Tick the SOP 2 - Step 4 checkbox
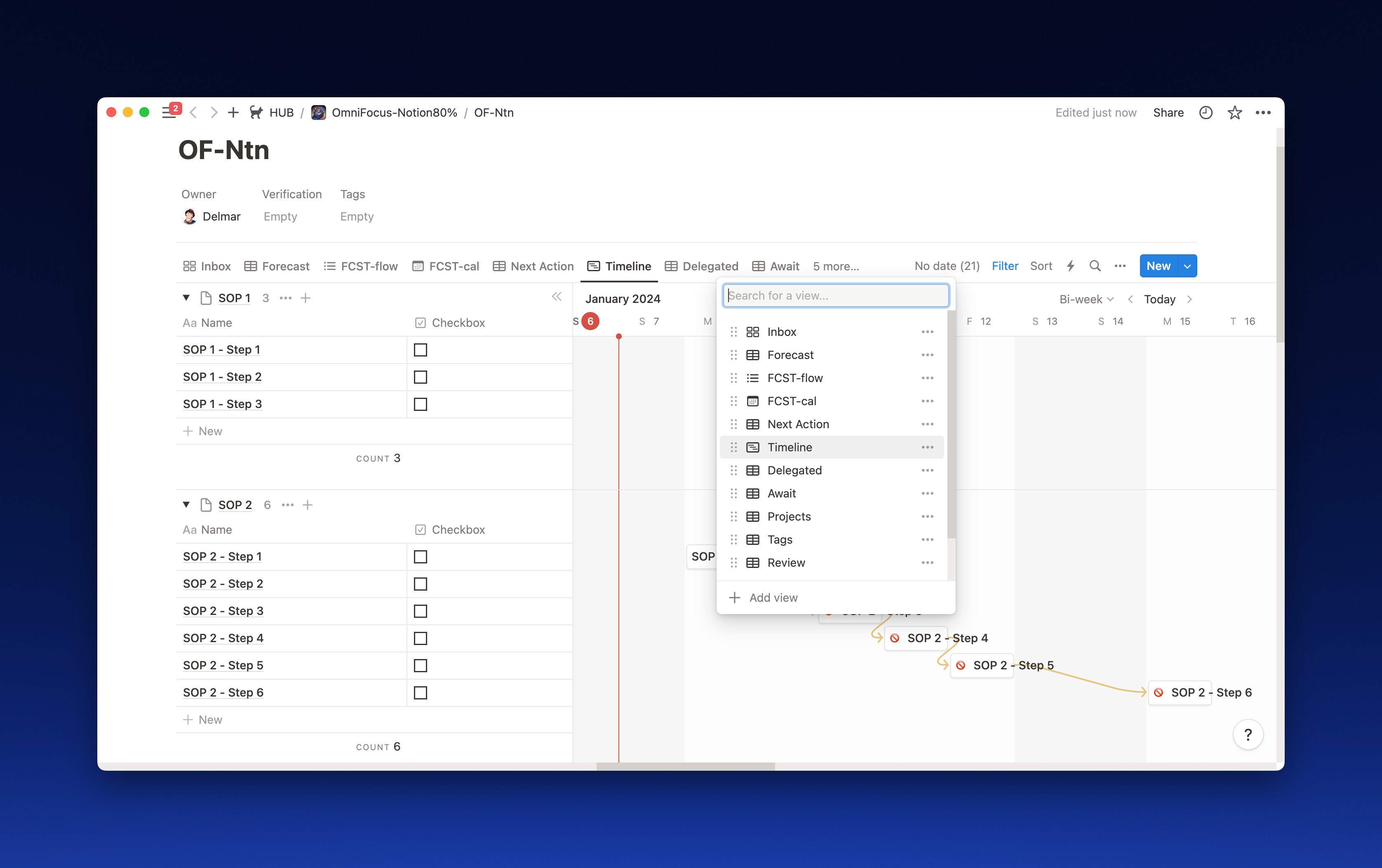 click(420, 638)
